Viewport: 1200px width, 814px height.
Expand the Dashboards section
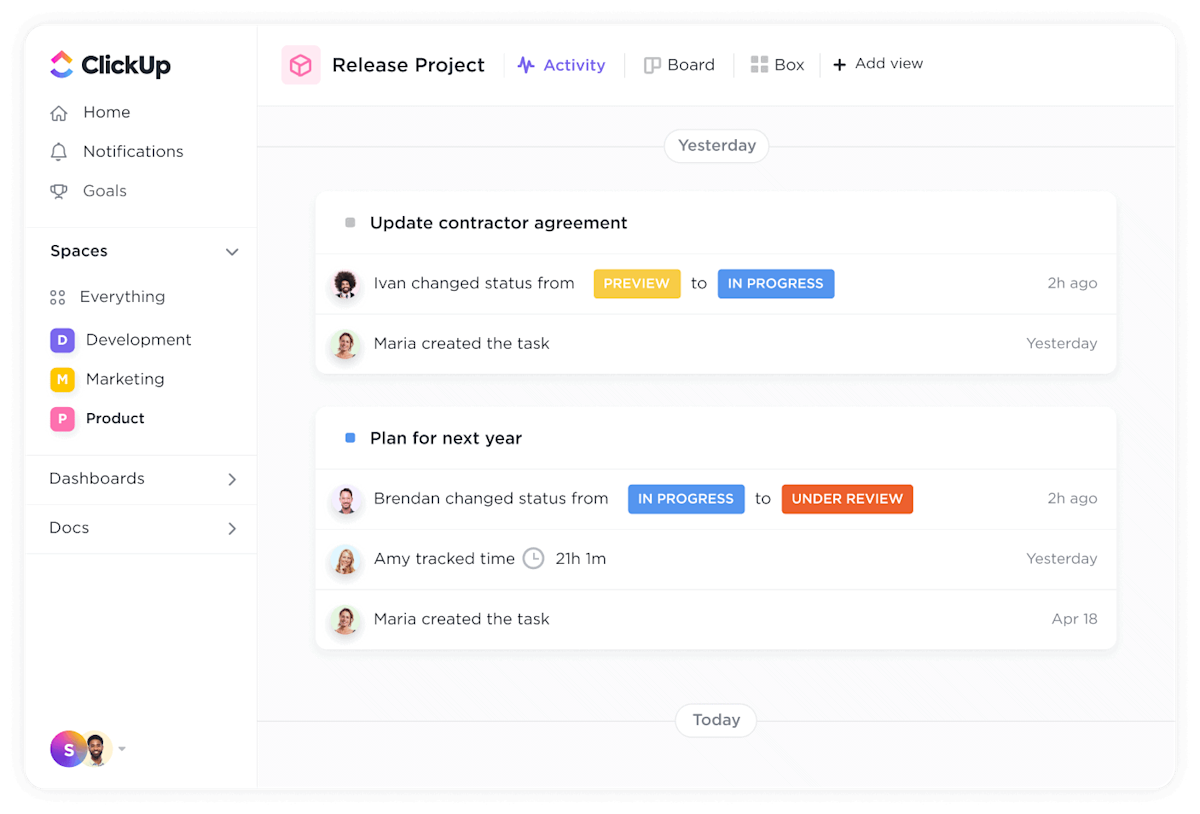[232, 479]
